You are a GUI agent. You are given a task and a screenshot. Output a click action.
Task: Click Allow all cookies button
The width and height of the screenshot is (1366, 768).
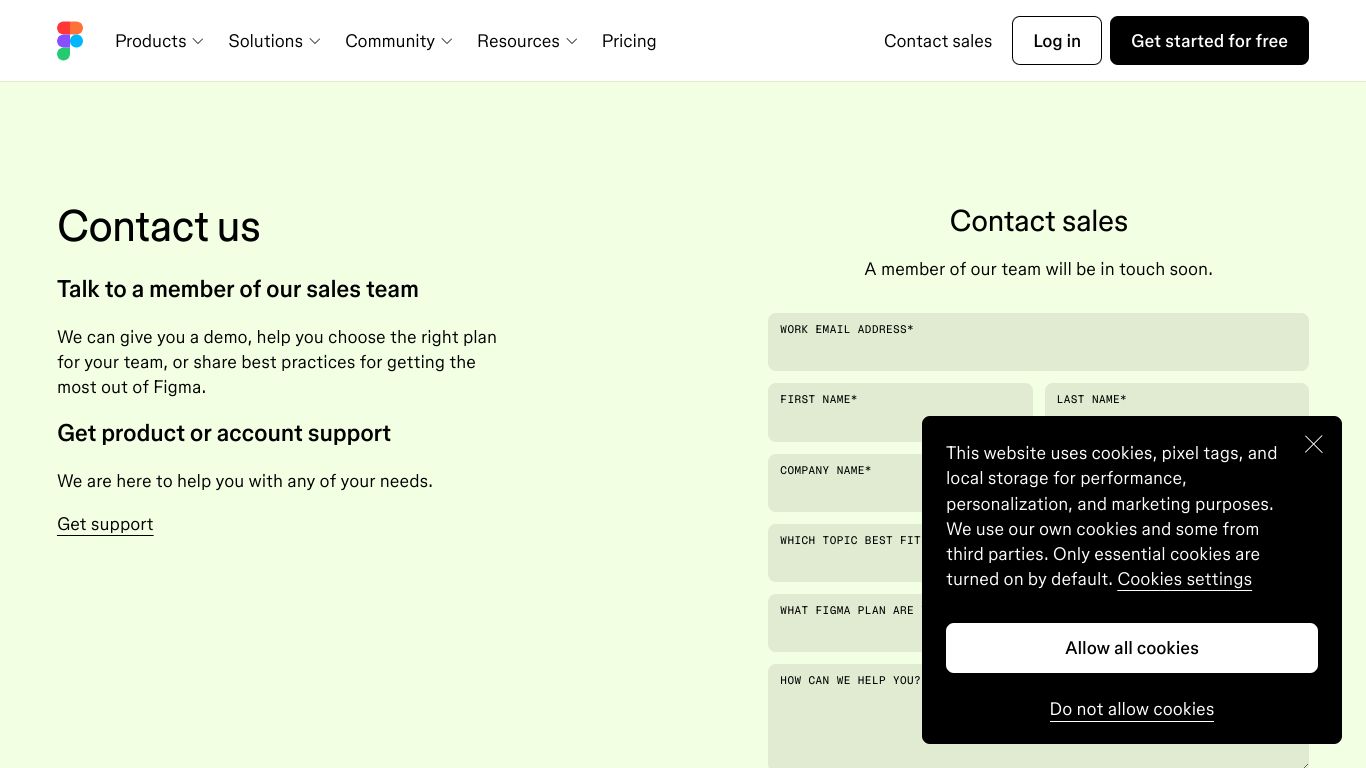pyautogui.click(x=1132, y=648)
